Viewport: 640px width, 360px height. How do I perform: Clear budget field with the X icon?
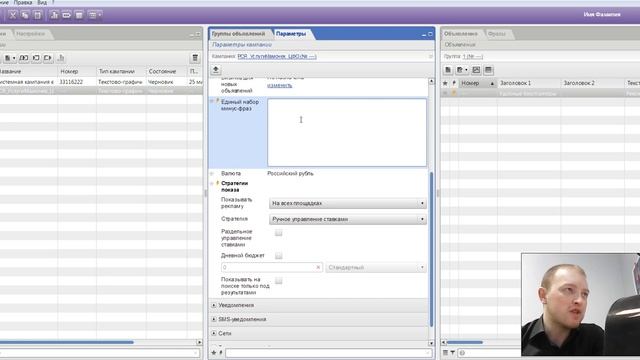318,267
